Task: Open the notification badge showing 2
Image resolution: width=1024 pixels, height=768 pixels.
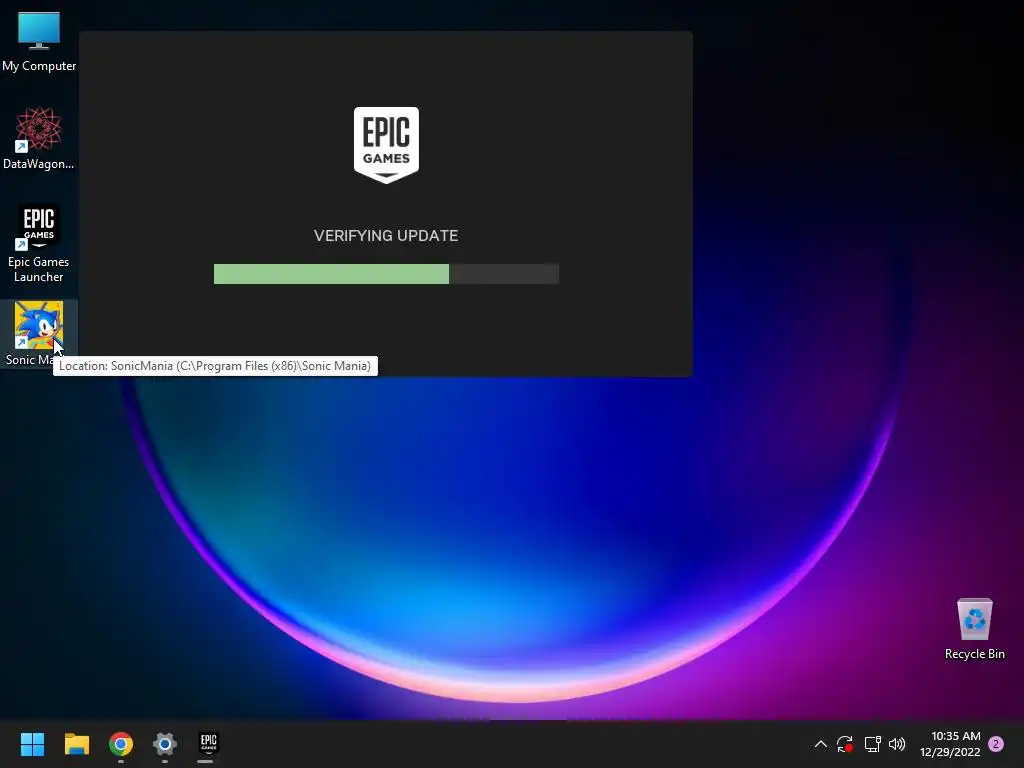Action: [996, 744]
